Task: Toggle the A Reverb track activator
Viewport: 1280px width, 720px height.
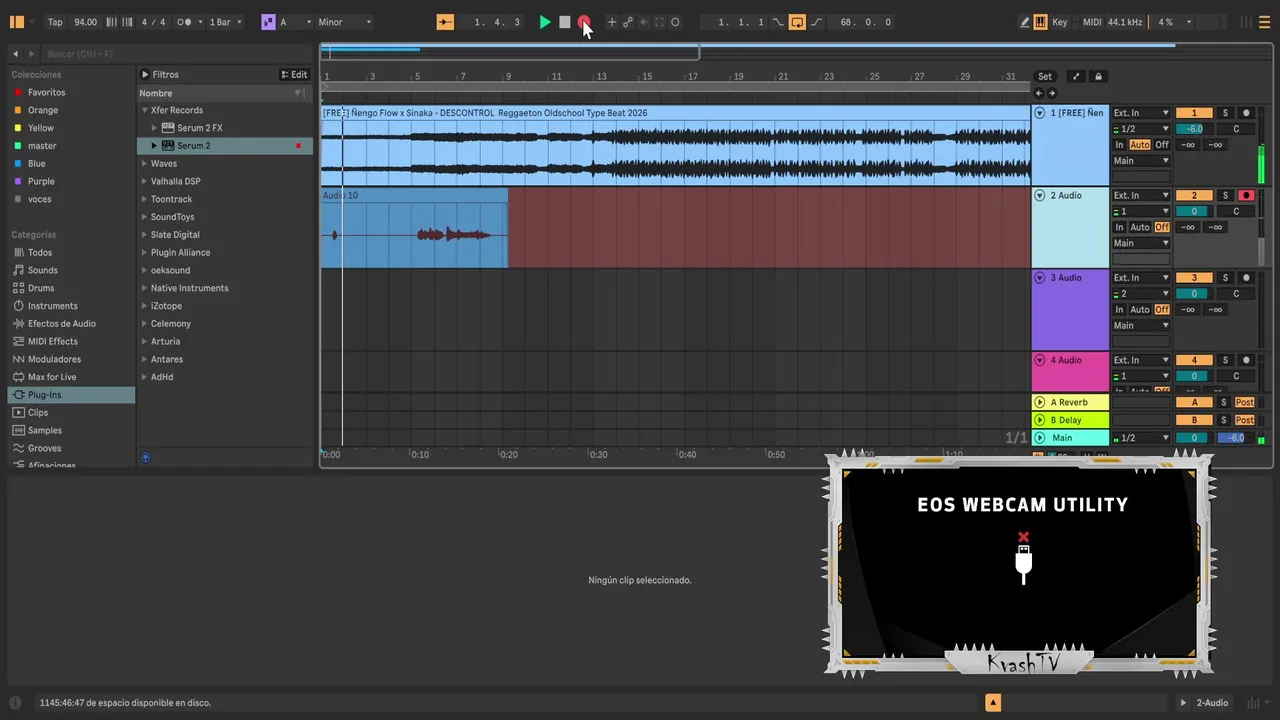Action: 1194,402
